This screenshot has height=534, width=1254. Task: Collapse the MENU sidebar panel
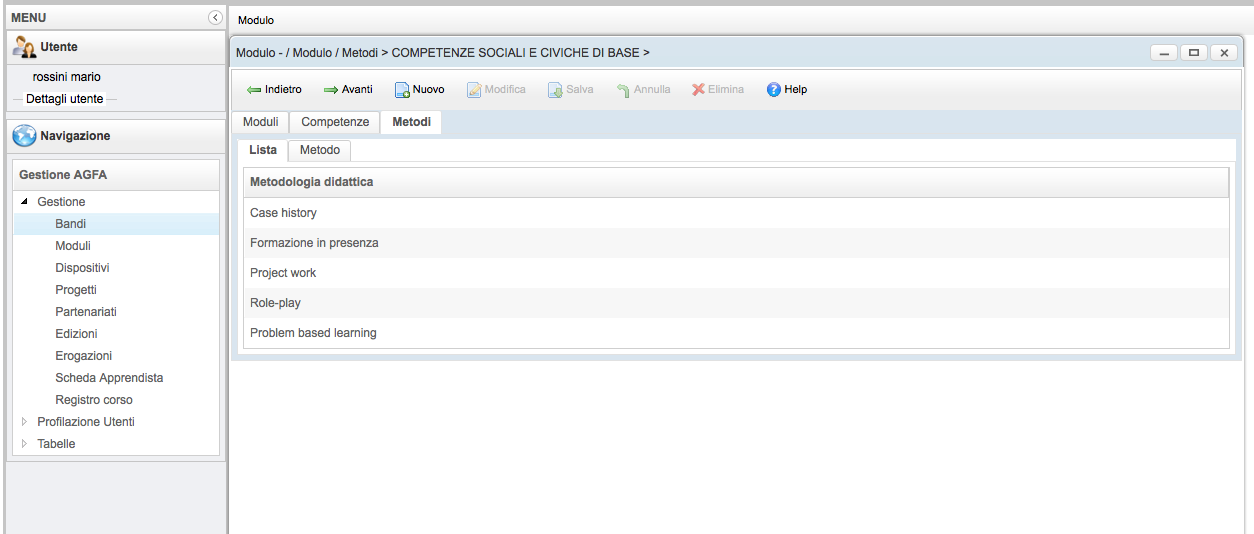215,18
